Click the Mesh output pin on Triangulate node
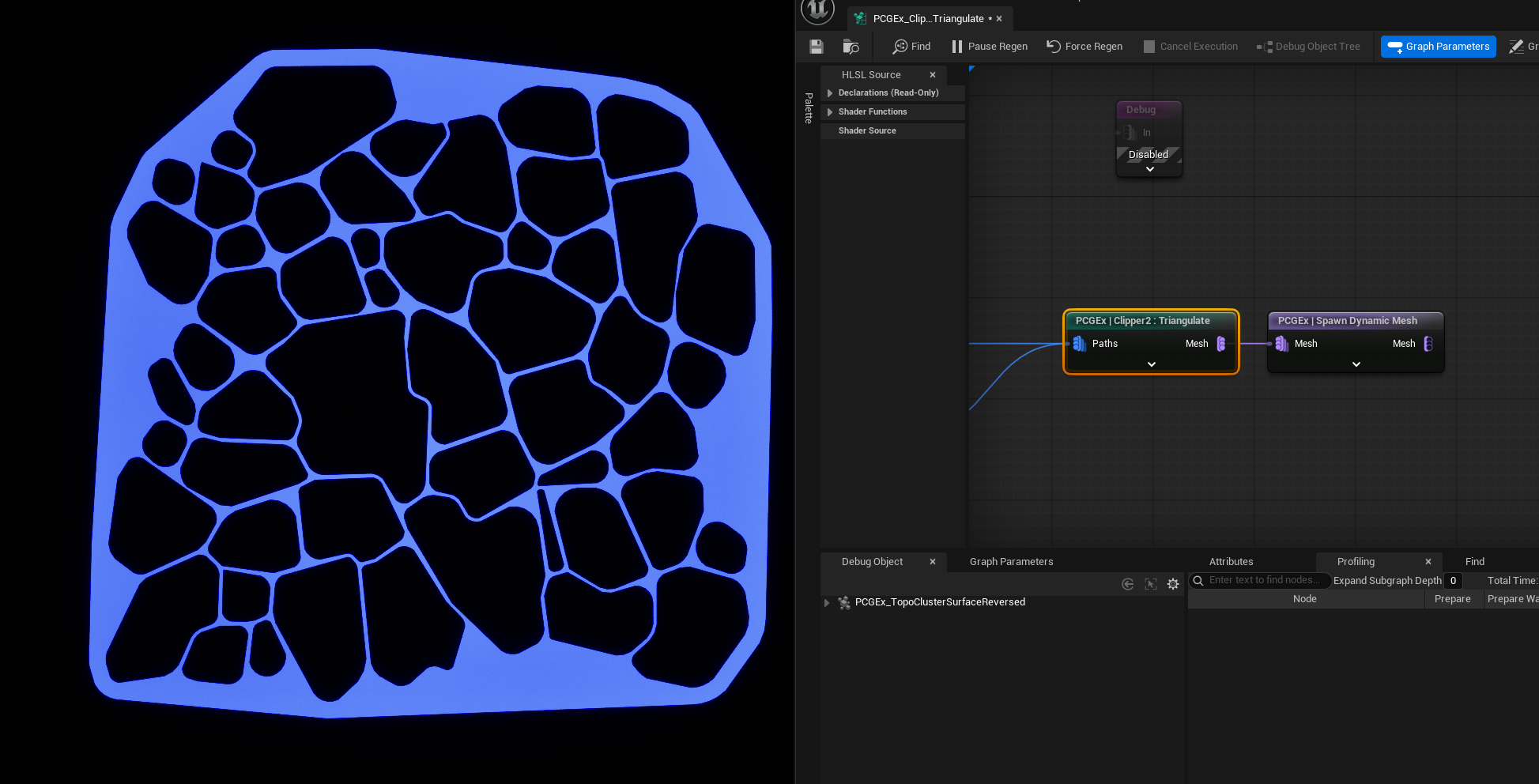Image resolution: width=1539 pixels, height=784 pixels. 1220,344
